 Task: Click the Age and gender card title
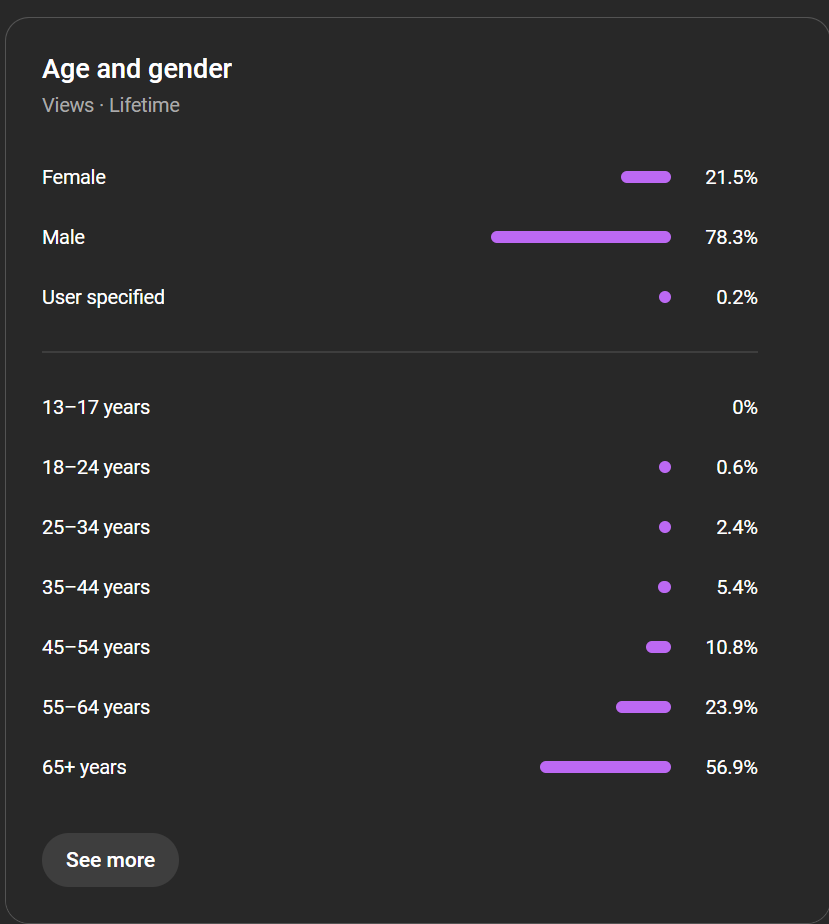137,70
